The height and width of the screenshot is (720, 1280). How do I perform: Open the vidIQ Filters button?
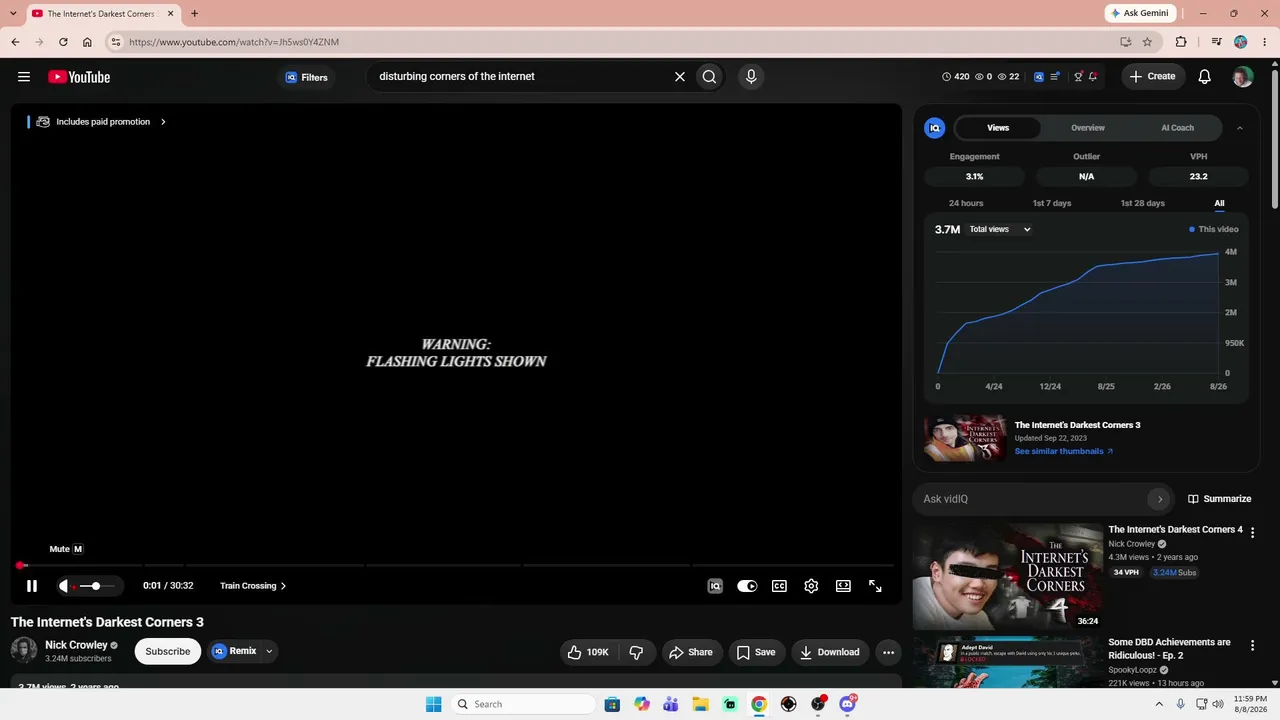306,77
